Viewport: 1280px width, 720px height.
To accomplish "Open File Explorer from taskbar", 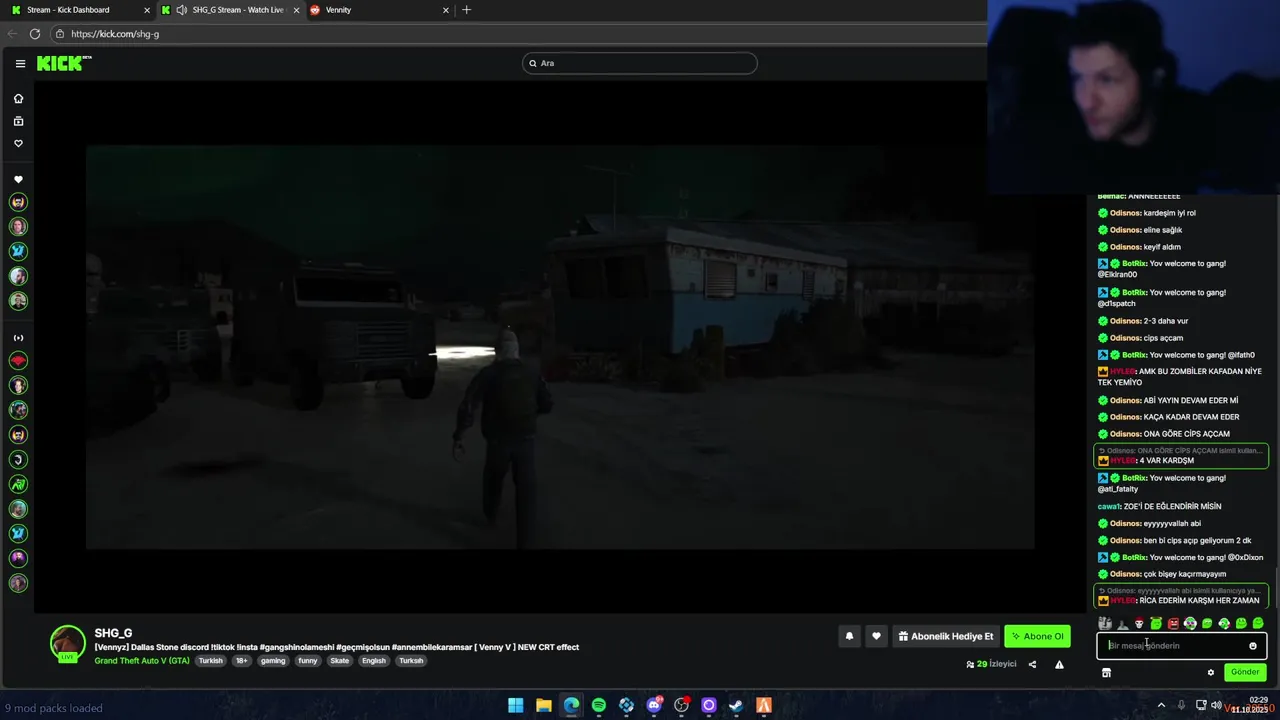I will coord(544,706).
